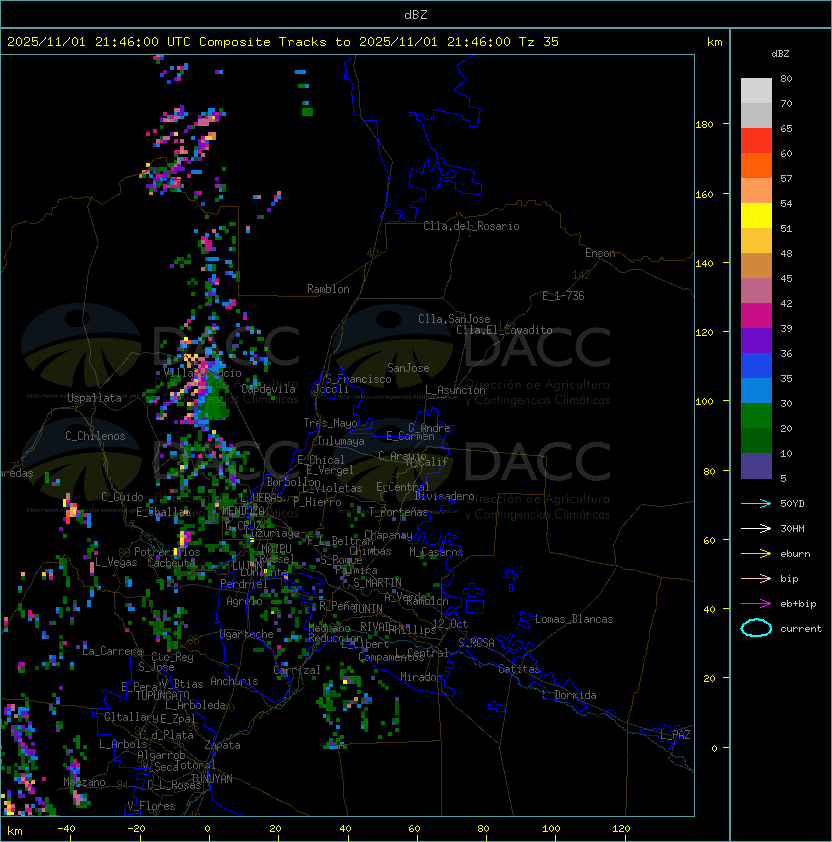Click 'Encon' map label
The image size is (832, 842).
pyautogui.click(x=600, y=253)
